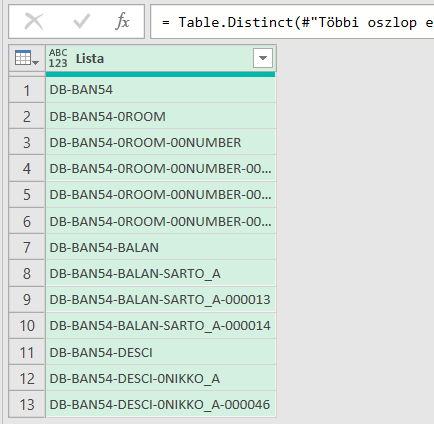Select the cell DB-BAN54-BALAN-SARTO_A-000013
This screenshot has width=434, height=424.
(161, 300)
